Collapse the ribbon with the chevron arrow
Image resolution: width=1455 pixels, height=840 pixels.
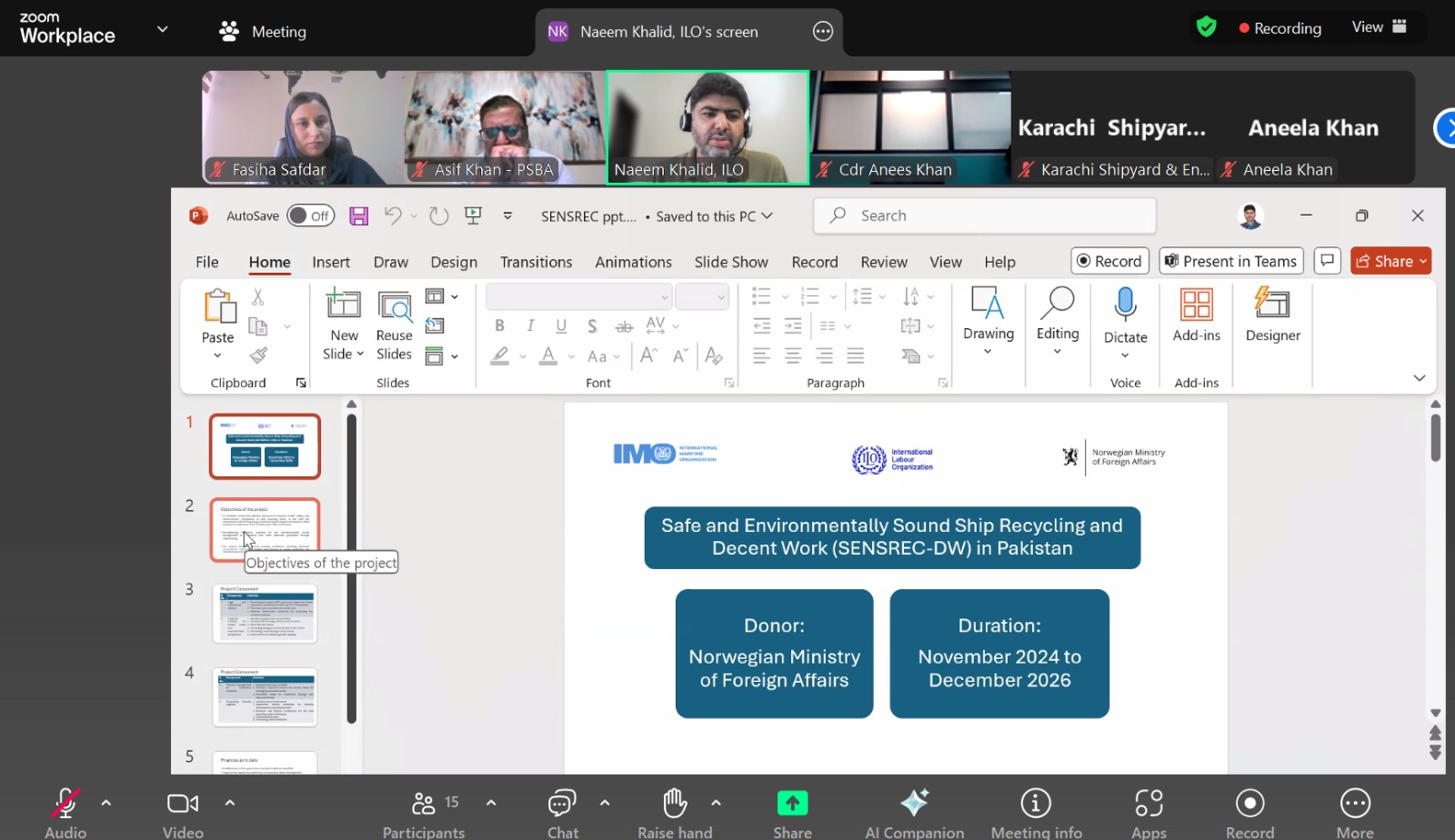(1420, 378)
